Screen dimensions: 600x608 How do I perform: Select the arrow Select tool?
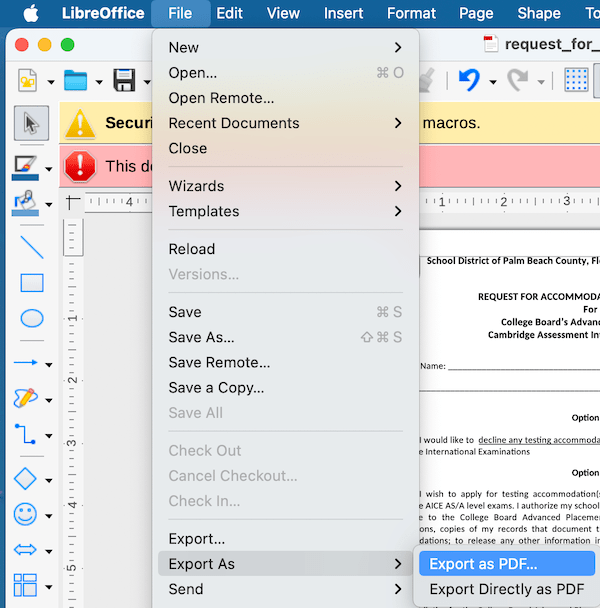coord(31,123)
